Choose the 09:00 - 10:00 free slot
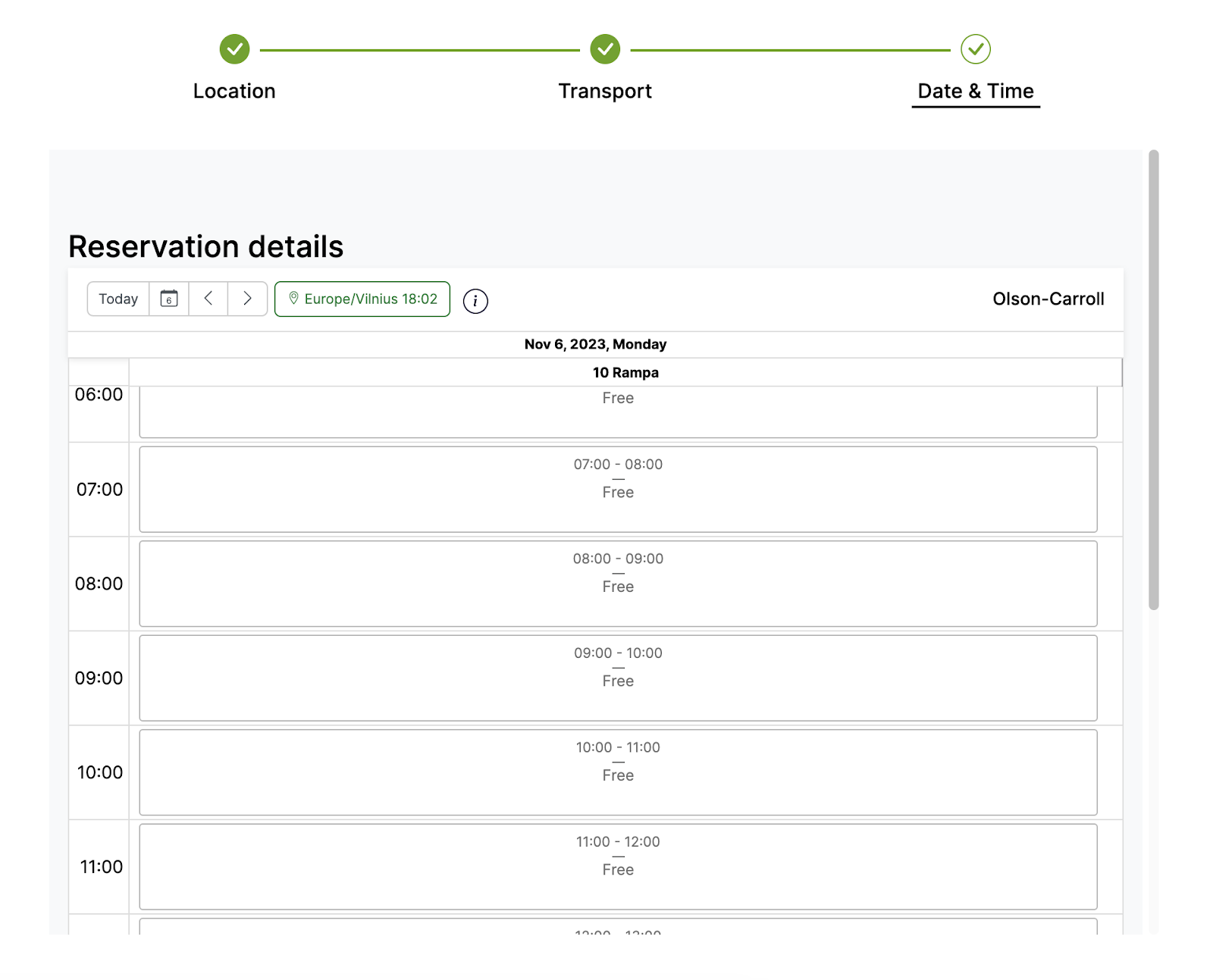Viewport: 1213px width, 980px height. point(618,678)
